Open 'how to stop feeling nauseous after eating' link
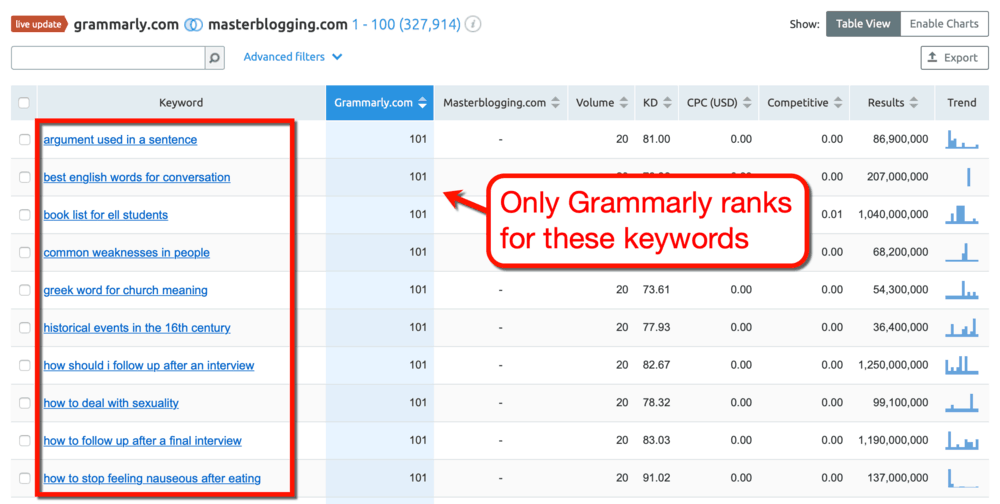 152,478
